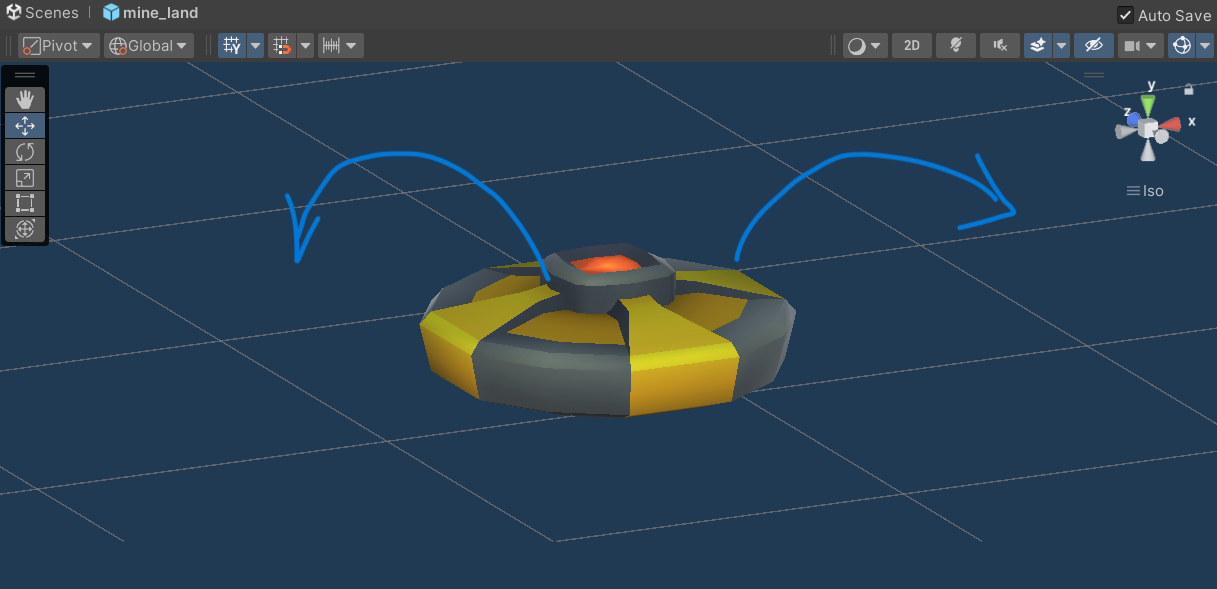Select the Rect transform tool

[x=25, y=203]
